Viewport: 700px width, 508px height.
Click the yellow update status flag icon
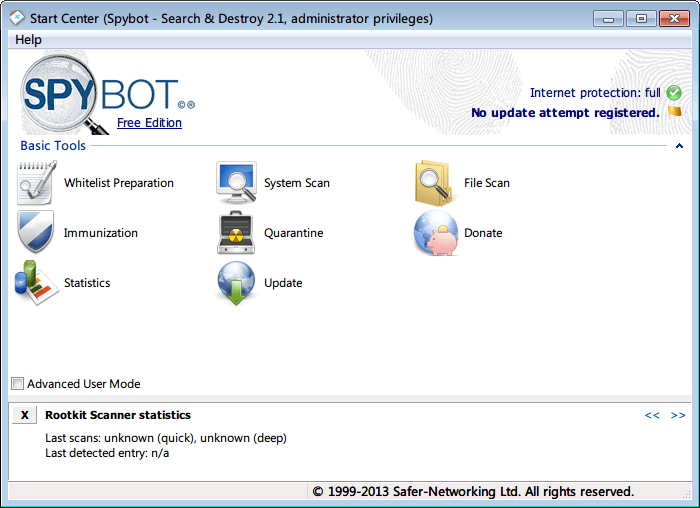pos(675,111)
